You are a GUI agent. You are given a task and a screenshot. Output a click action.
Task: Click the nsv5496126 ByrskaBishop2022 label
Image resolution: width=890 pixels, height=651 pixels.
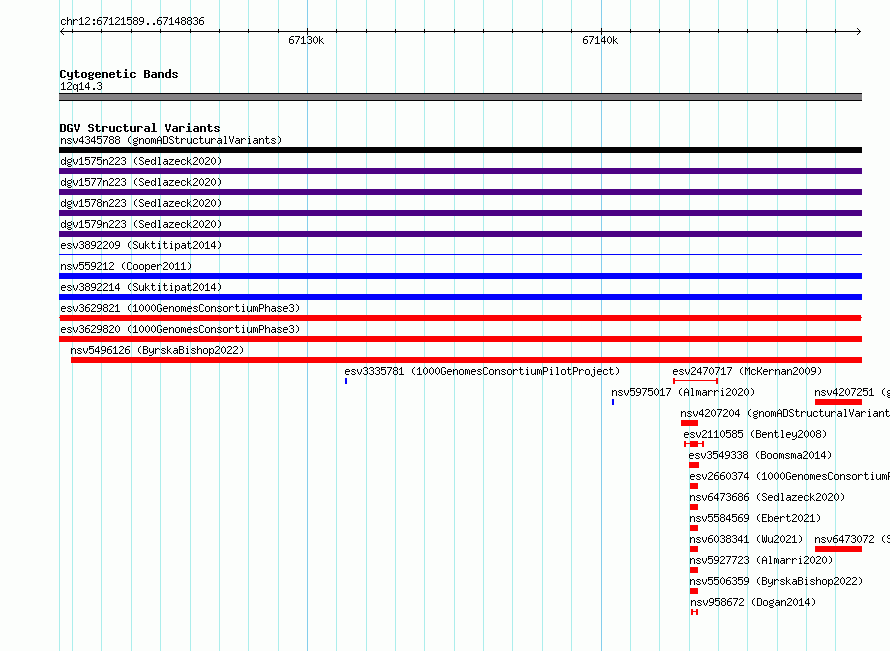click(x=157, y=350)
